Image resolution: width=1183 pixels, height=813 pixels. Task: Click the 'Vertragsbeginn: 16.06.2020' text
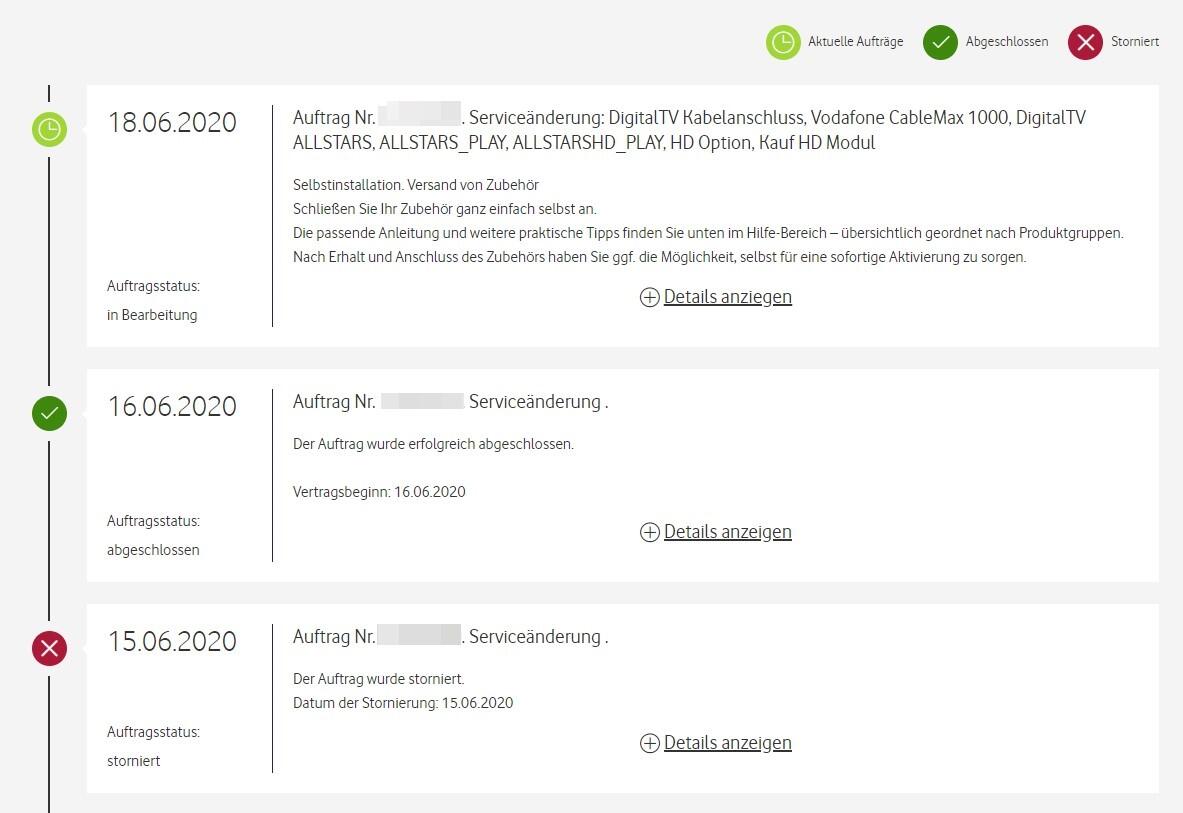[379, 492]
